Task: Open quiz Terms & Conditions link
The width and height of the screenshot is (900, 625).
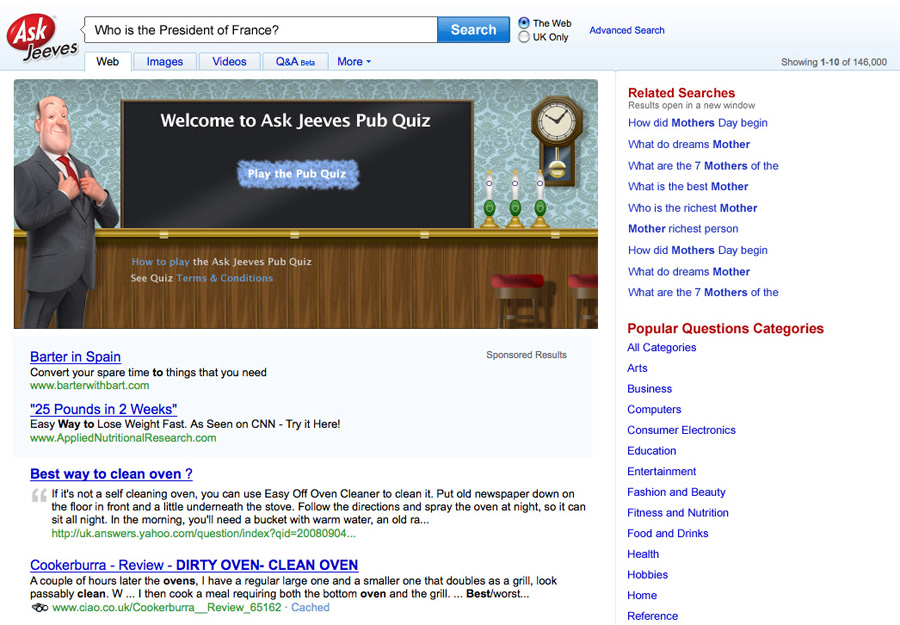Action: pos(225,278)
